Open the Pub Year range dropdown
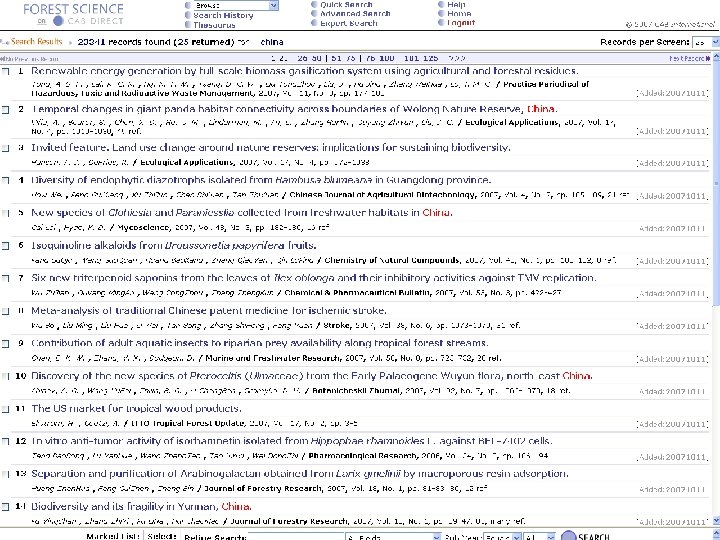720x540 pixels. (502, 536)
